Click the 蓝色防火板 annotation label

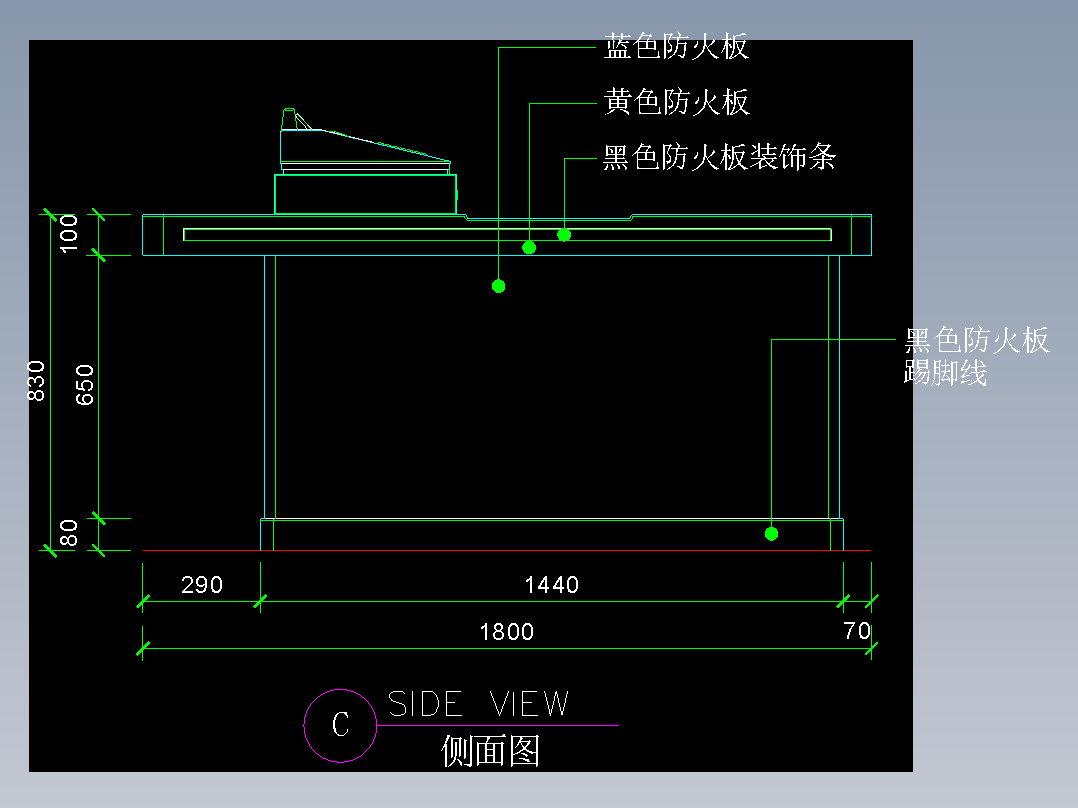676,47
